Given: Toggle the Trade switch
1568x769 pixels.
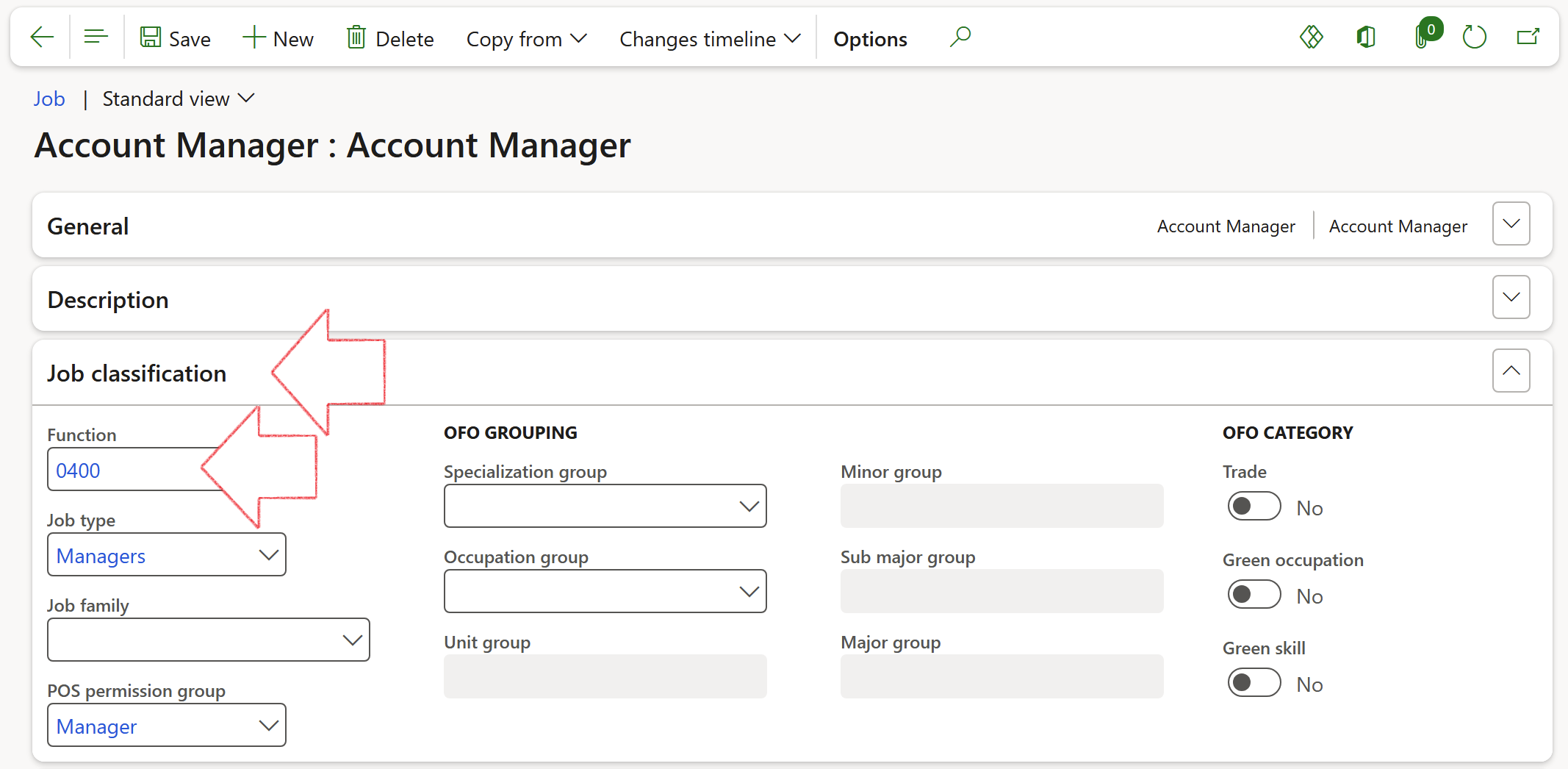Looking at the screenshot, I should [x=1254, y=507].
